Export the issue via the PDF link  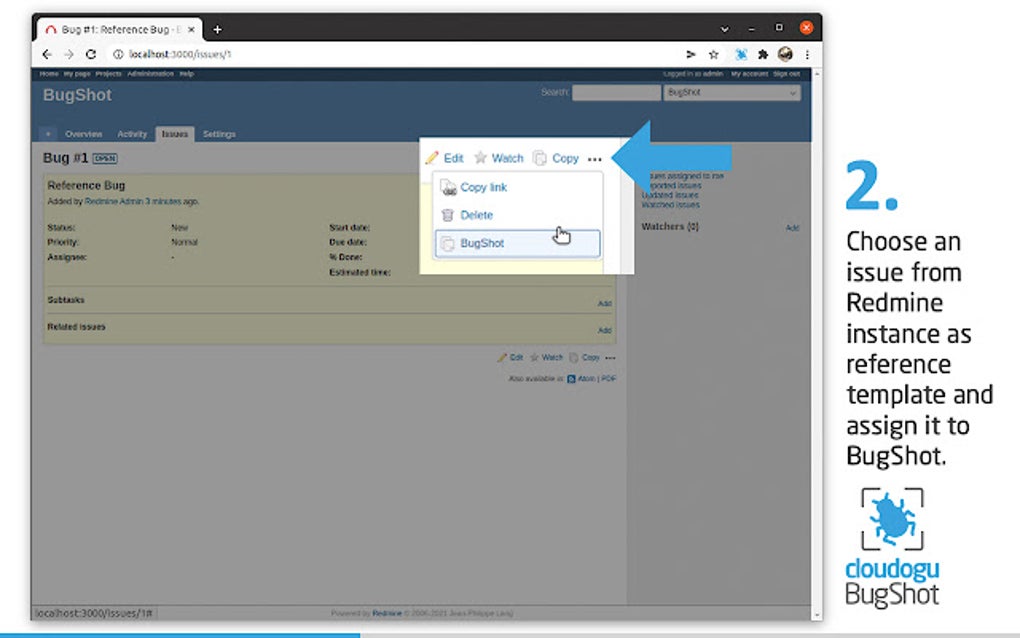(608, 378)
